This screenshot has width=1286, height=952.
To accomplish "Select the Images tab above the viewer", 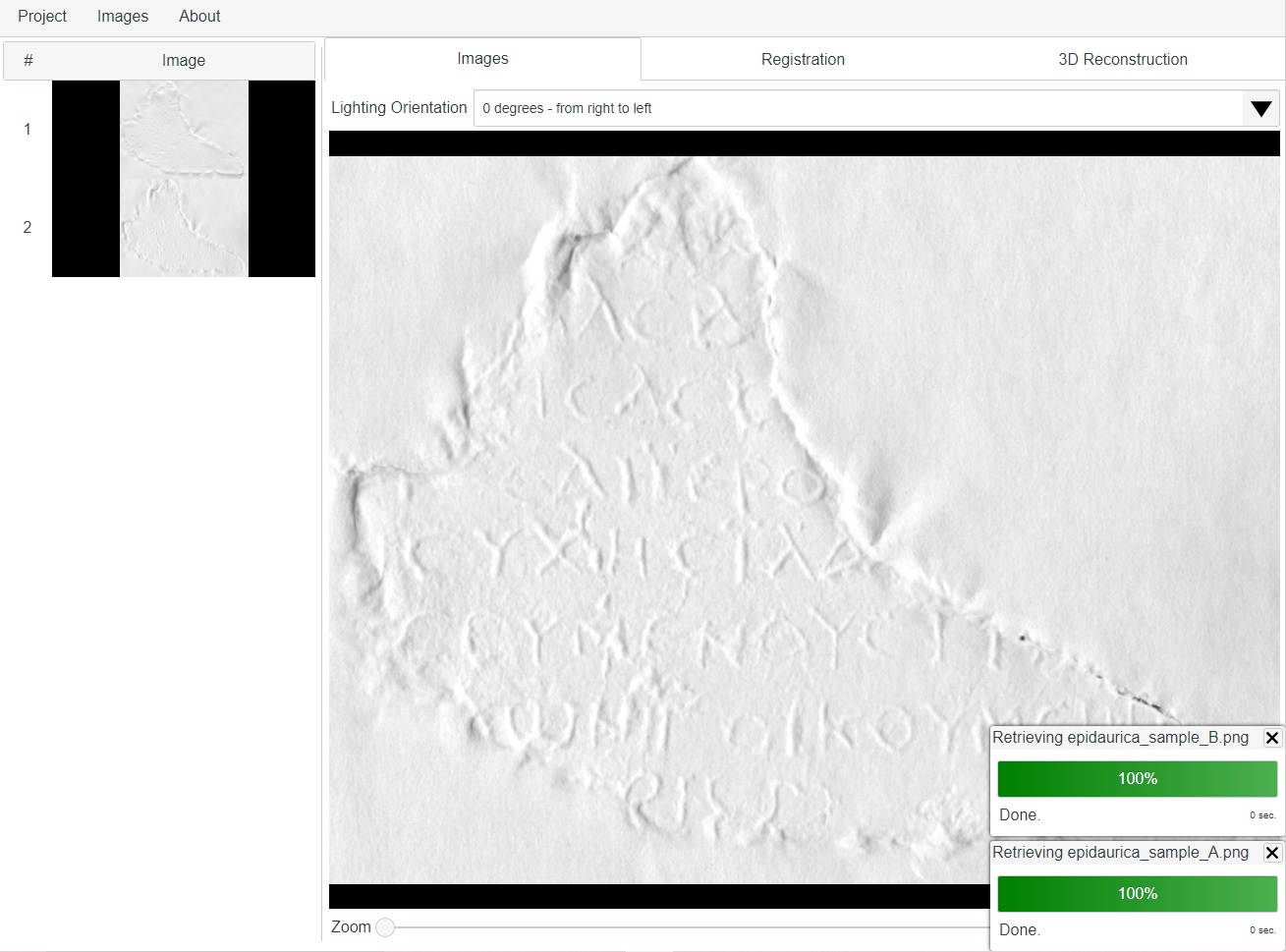I will pos(482,59).
